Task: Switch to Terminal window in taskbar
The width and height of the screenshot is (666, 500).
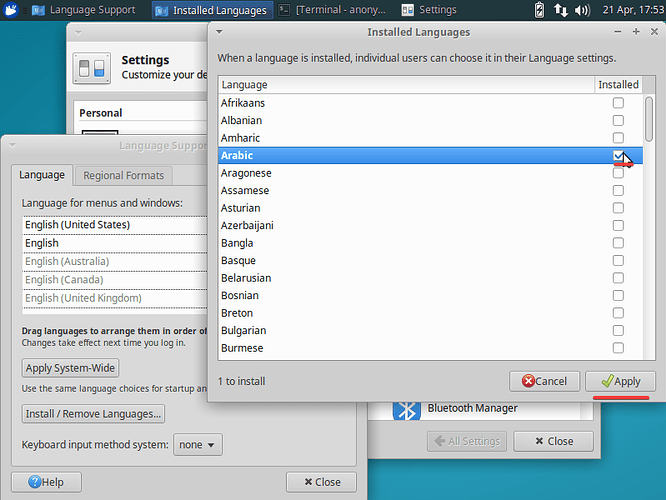Action: coord(333,10)
